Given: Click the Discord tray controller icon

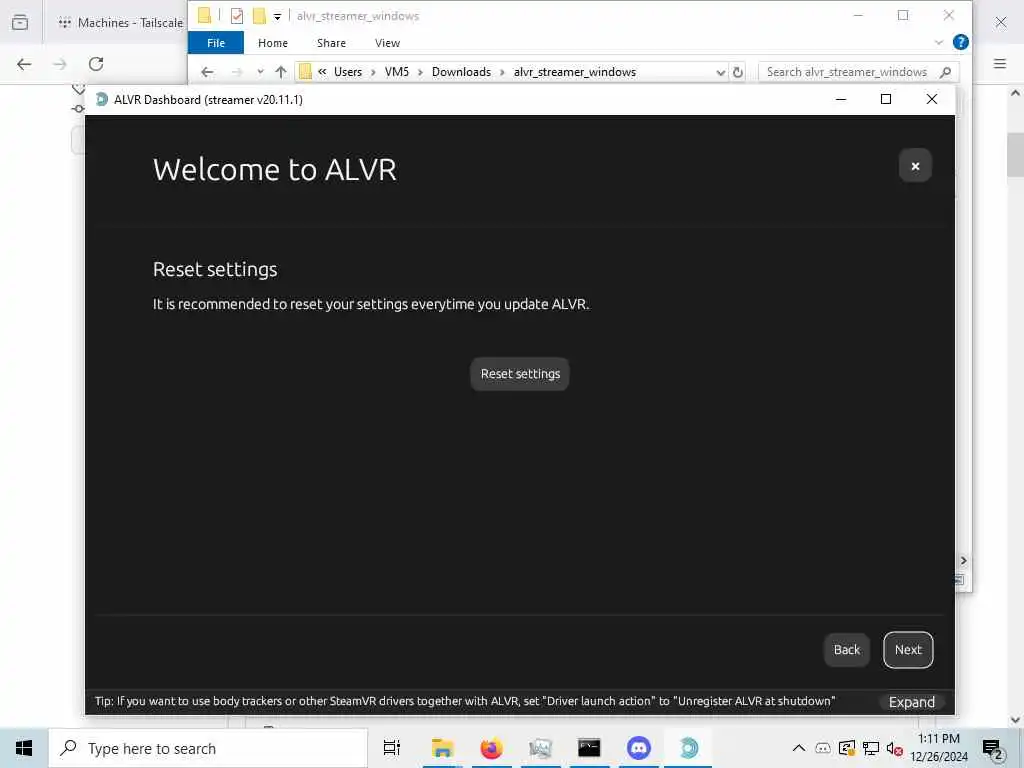Looking at the screenshot, I should pos(823,748).
